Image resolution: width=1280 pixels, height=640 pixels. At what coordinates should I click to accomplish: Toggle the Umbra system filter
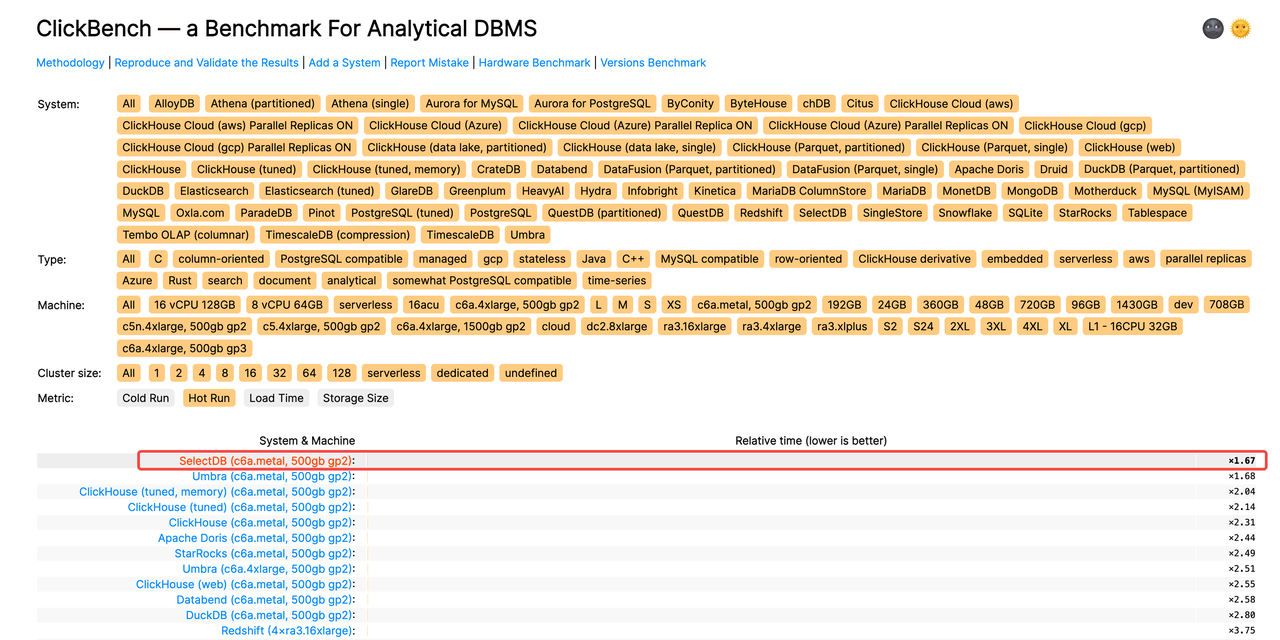click(527, 236)
